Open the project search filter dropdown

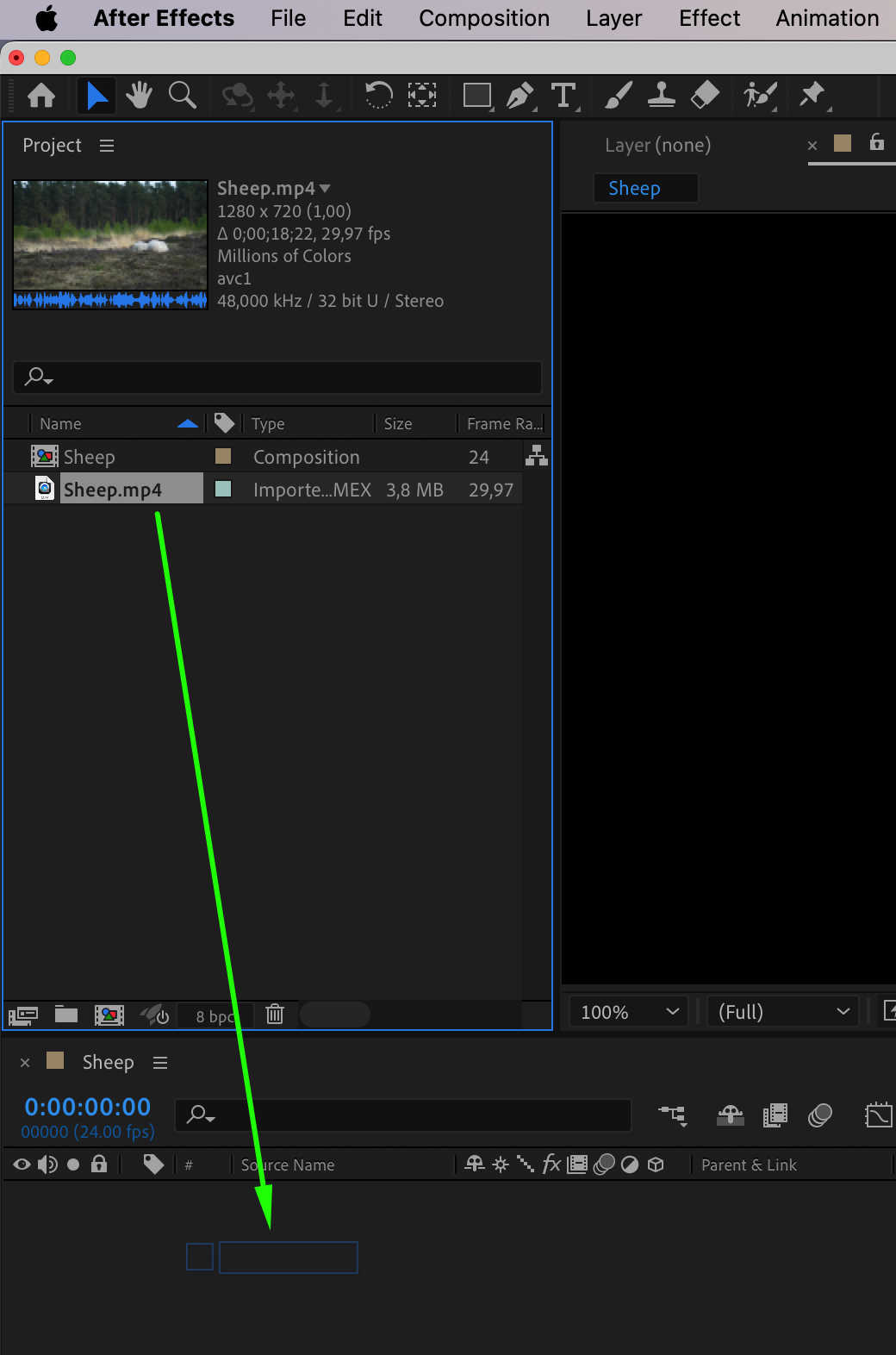pyautogui.click(x=39, y=377)
